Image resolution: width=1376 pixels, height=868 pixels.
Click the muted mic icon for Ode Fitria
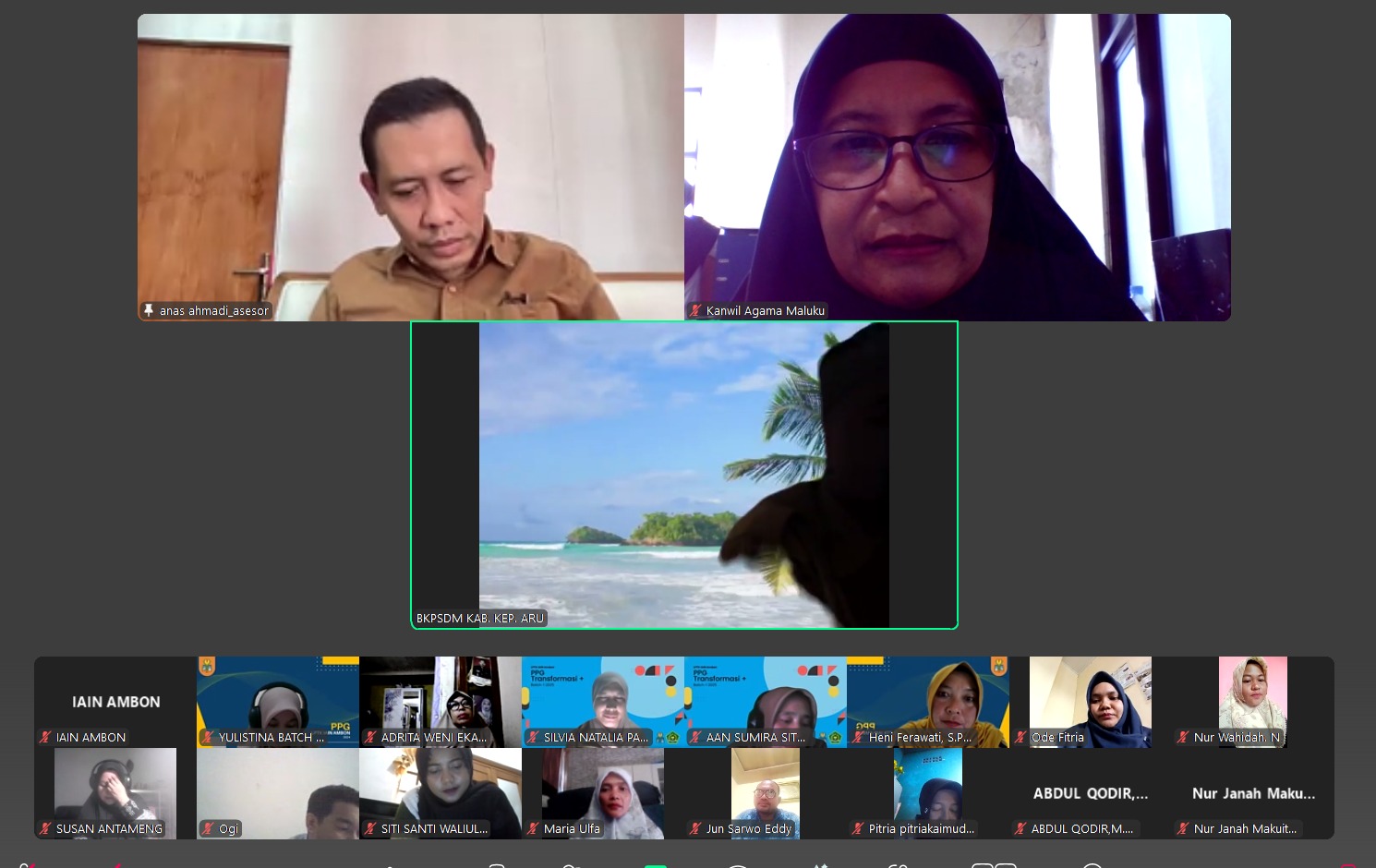tap(1020, 737)
